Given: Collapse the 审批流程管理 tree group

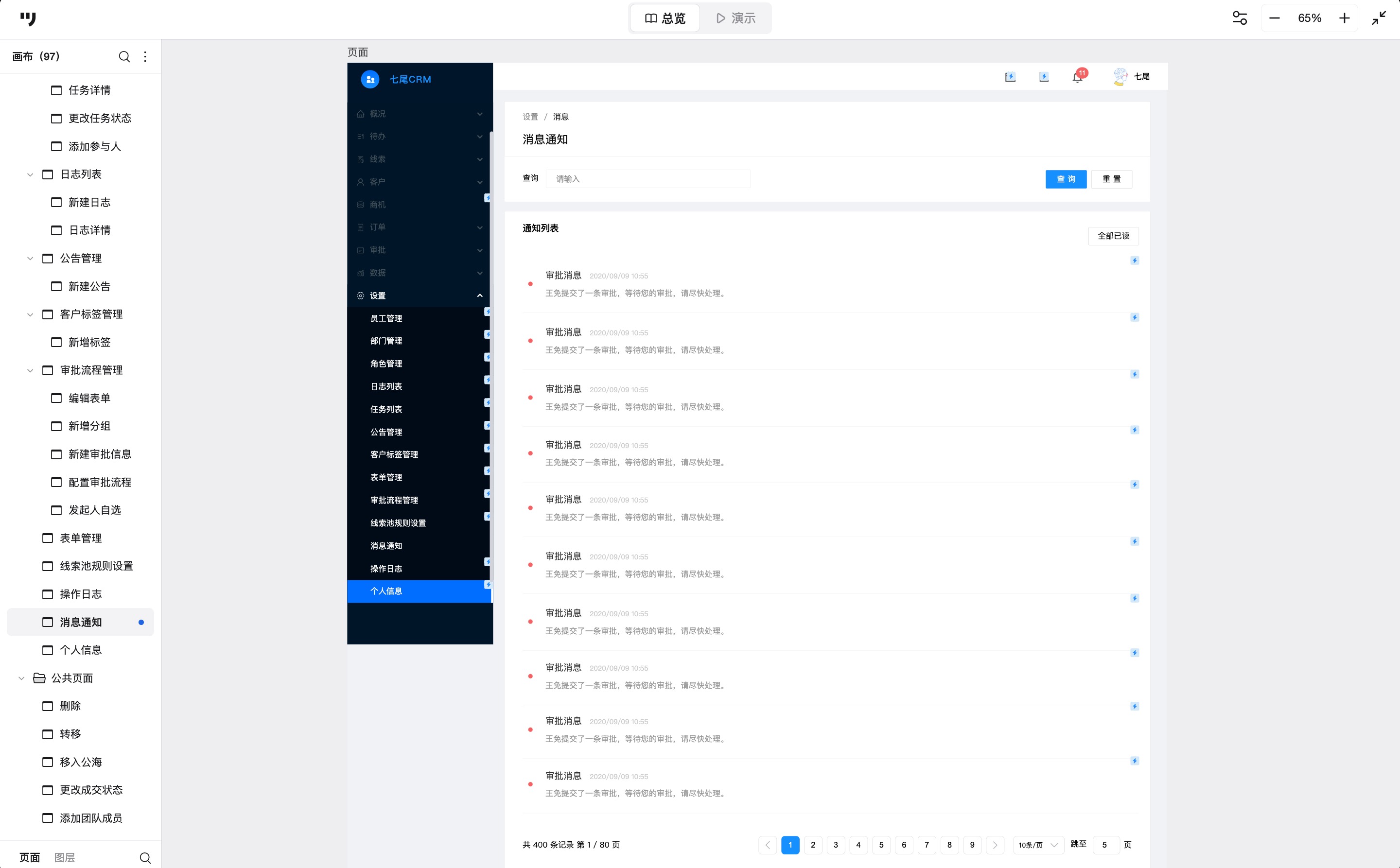Looking at the screenshot, I should (x=30, y=370).
